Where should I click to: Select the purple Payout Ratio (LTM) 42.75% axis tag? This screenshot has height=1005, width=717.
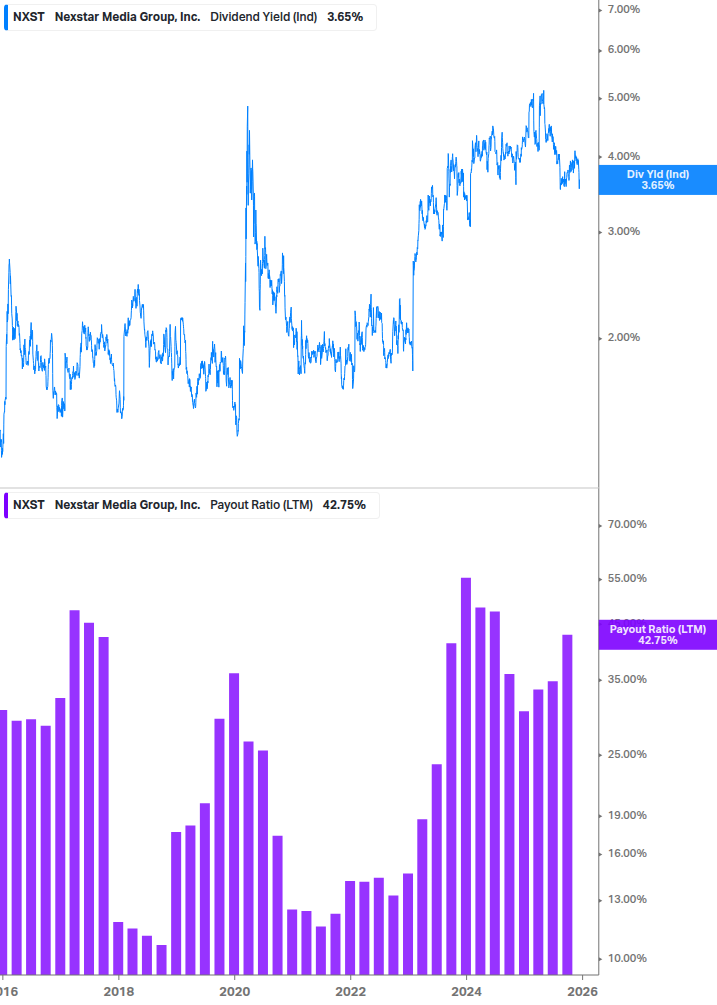click(657, 635)
